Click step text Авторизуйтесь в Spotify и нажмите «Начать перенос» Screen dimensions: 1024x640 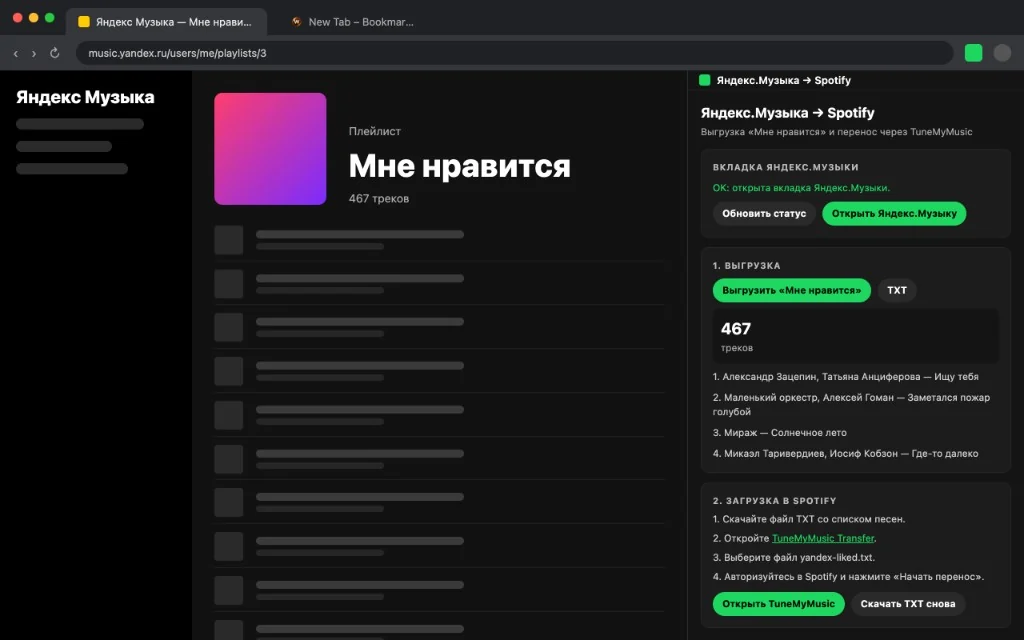848,577
